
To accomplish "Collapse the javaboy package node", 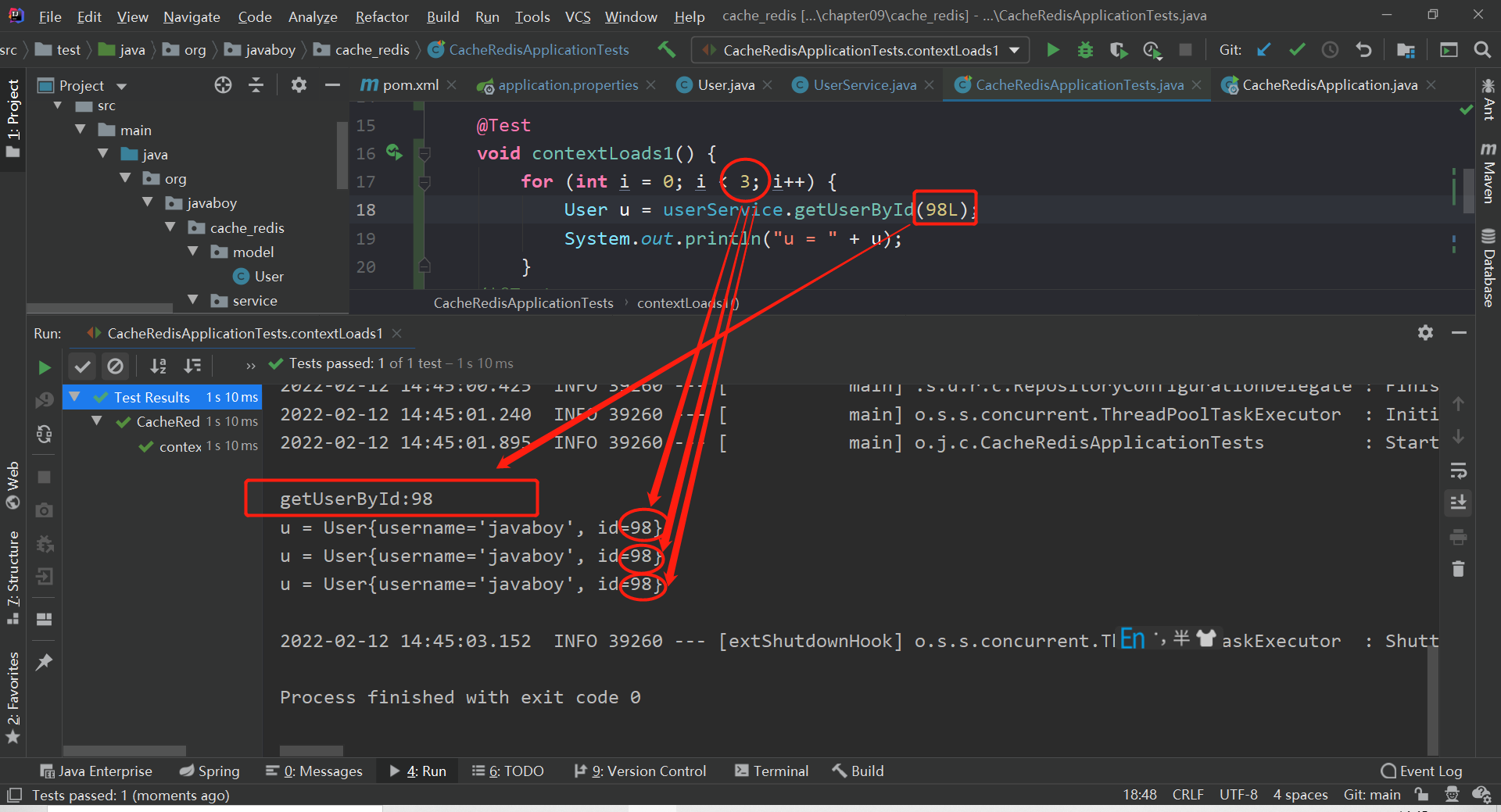I will coord(147,202).
